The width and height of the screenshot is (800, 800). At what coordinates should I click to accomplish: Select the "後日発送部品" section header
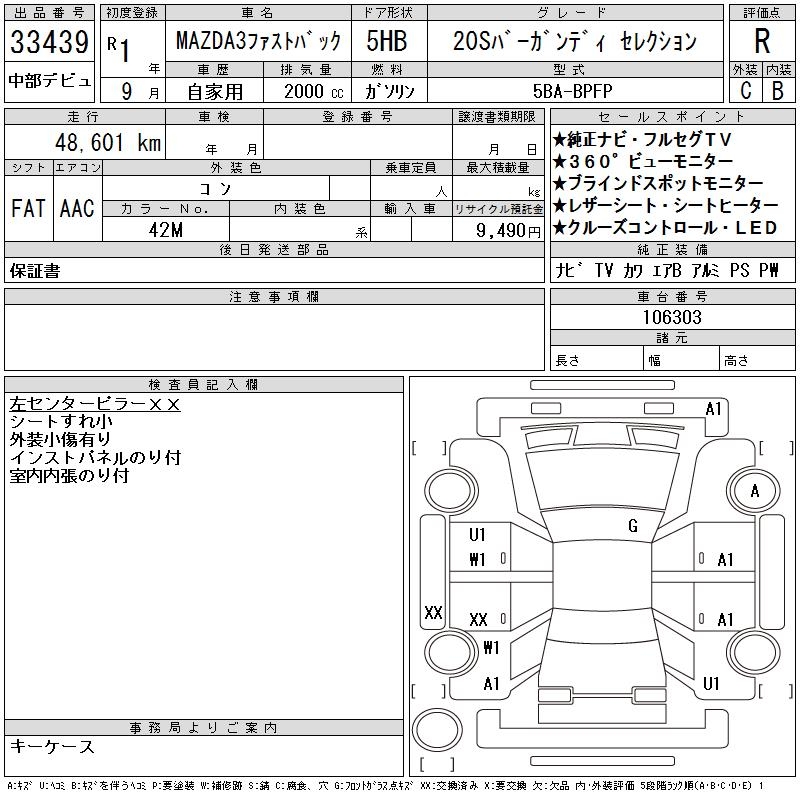tap(274, 249)
